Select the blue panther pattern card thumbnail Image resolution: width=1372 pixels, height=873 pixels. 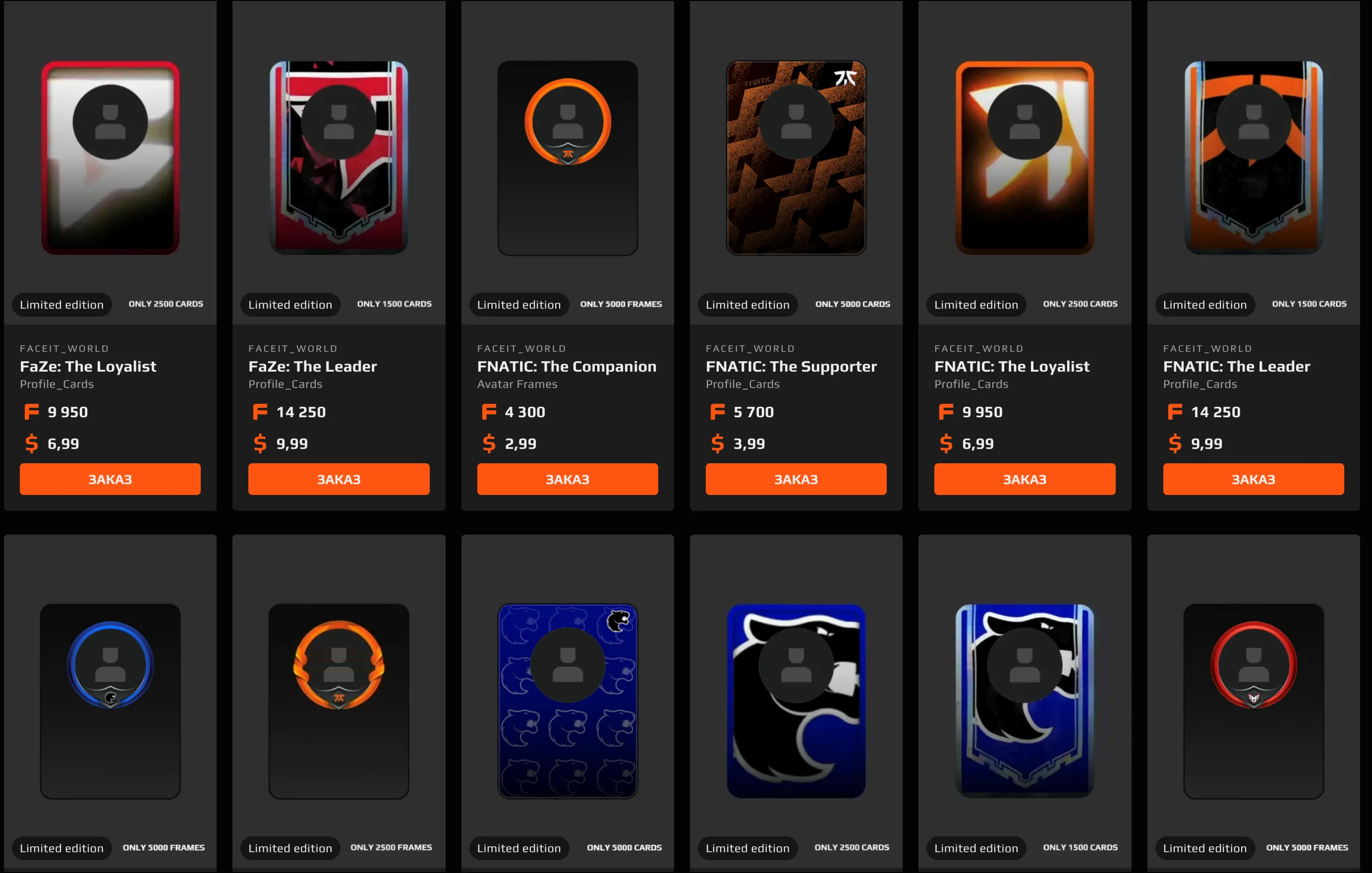coord(568,701)
